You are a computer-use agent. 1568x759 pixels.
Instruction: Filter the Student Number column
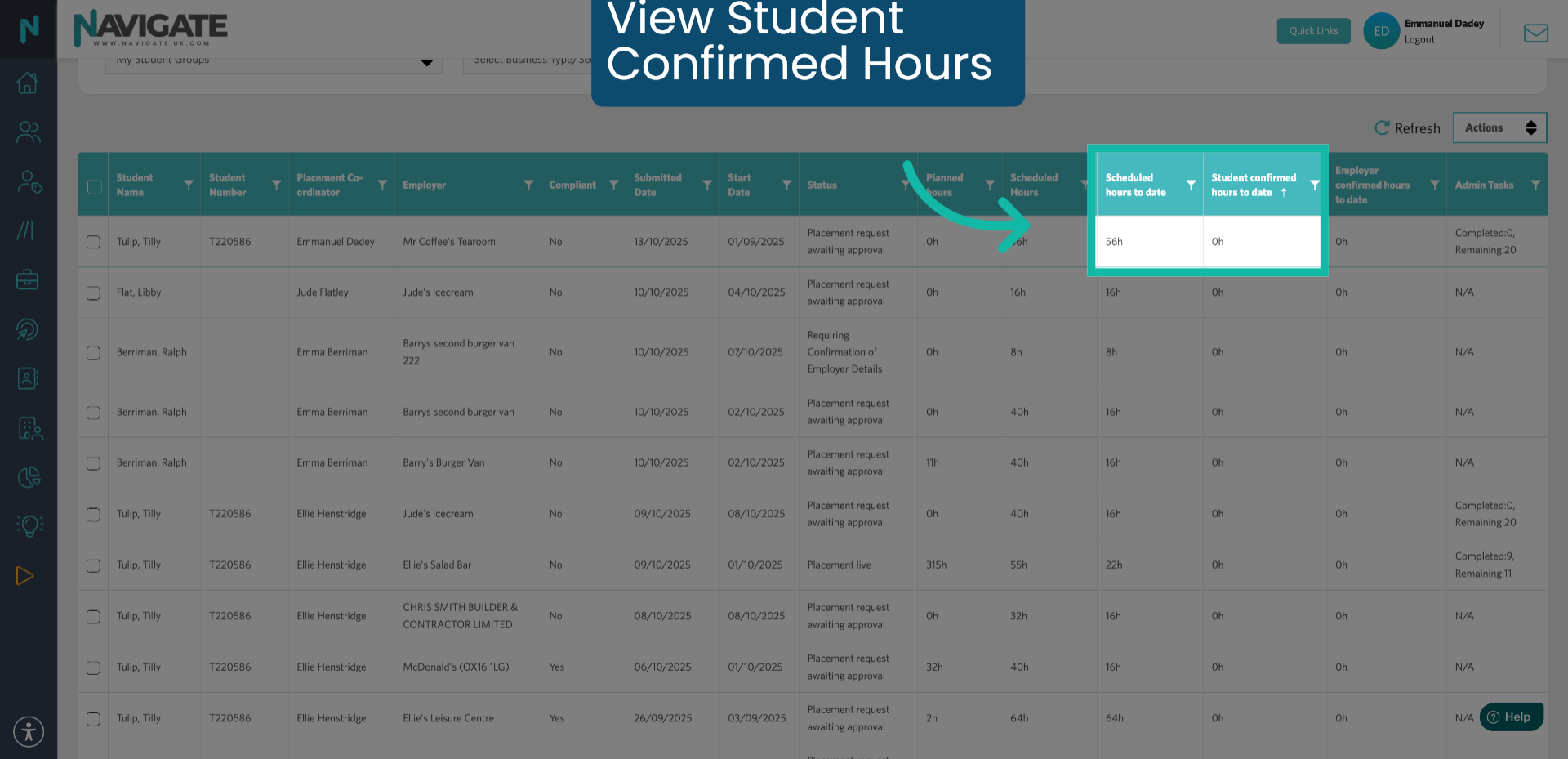[276, 185]
